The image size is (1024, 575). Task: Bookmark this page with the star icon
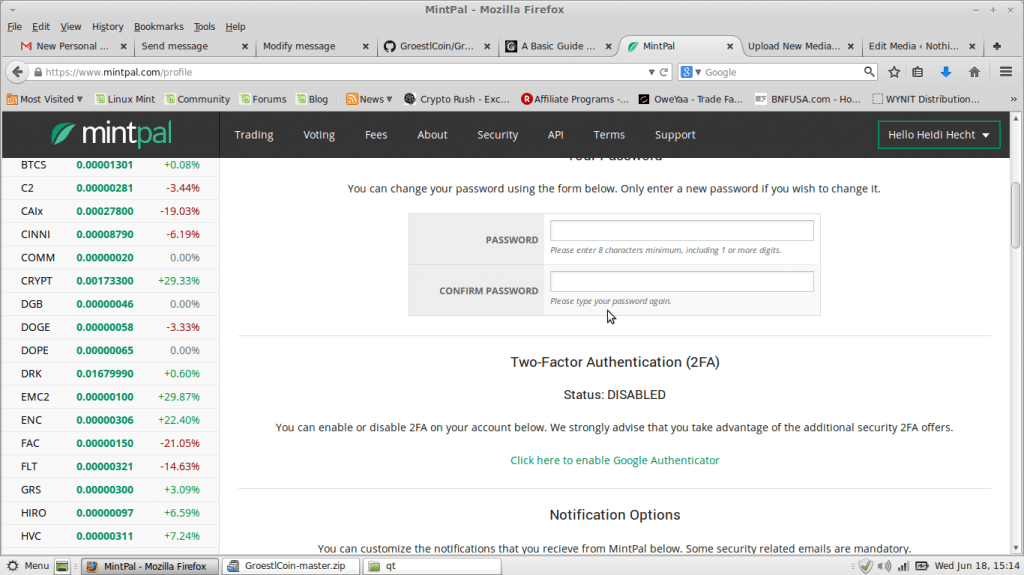(894, 72)
